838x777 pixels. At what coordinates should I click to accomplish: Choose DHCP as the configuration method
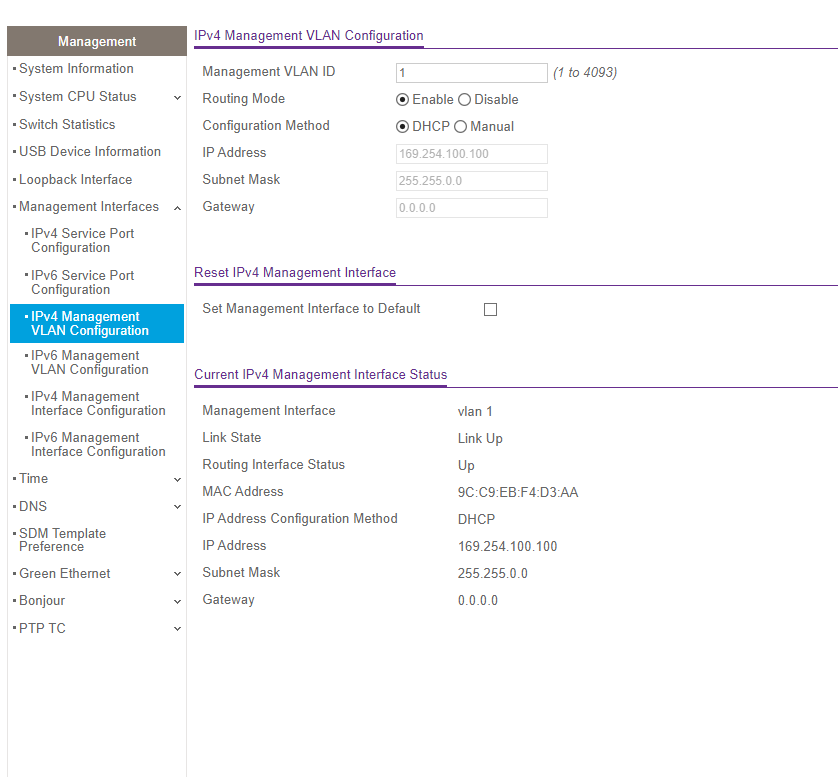pyautogui.click(x=402, y=127)
